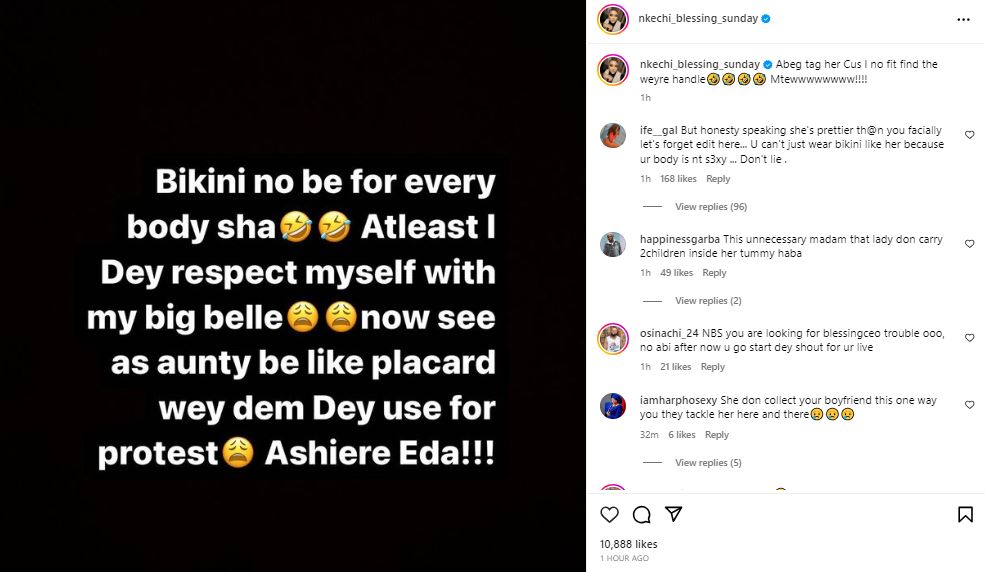985x572 pixels.
Task: Like the post with heart icon
Action: click(x=609, y=514)
